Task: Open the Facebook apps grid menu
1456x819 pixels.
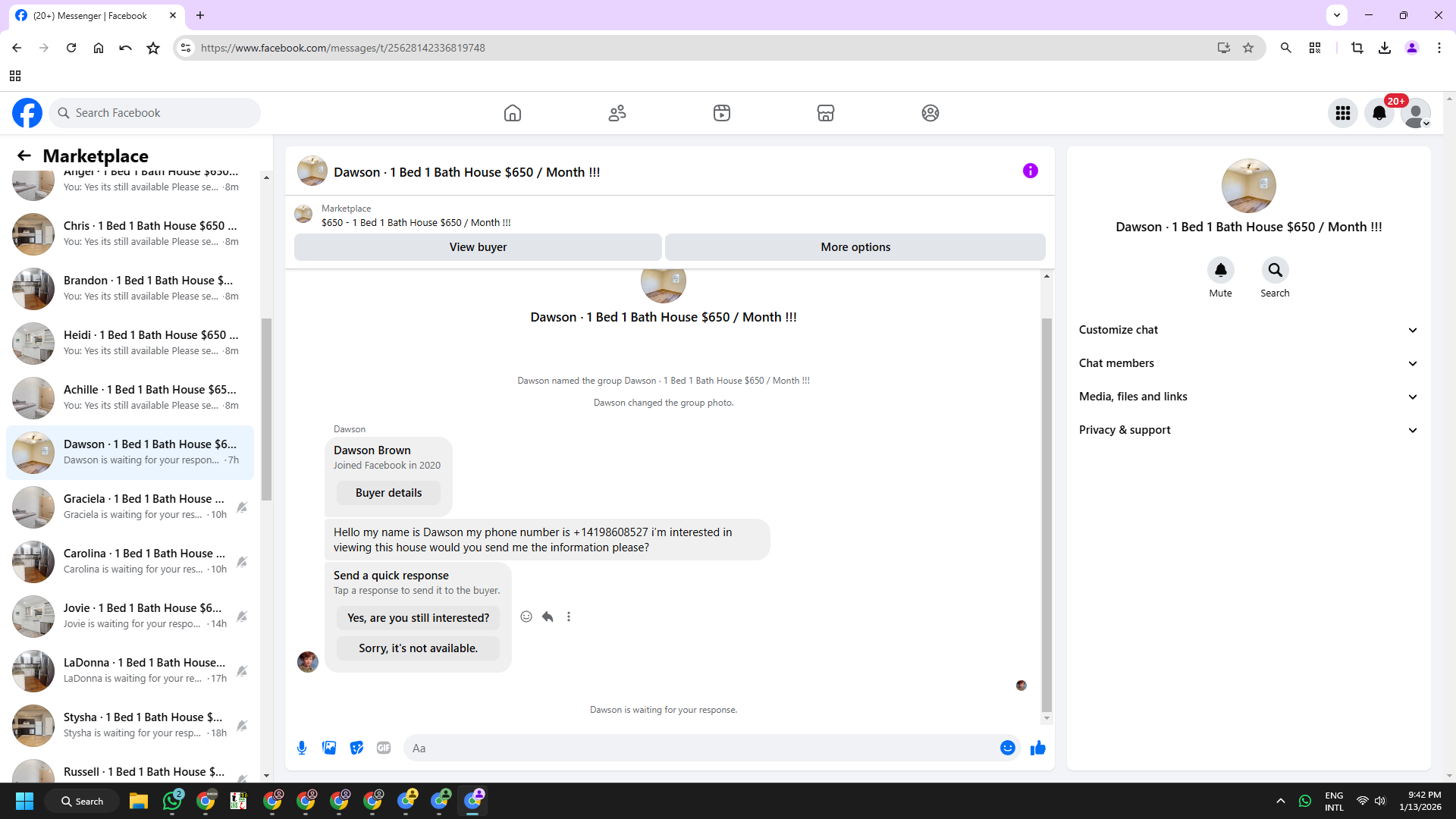Action: tap(1342, 113)
